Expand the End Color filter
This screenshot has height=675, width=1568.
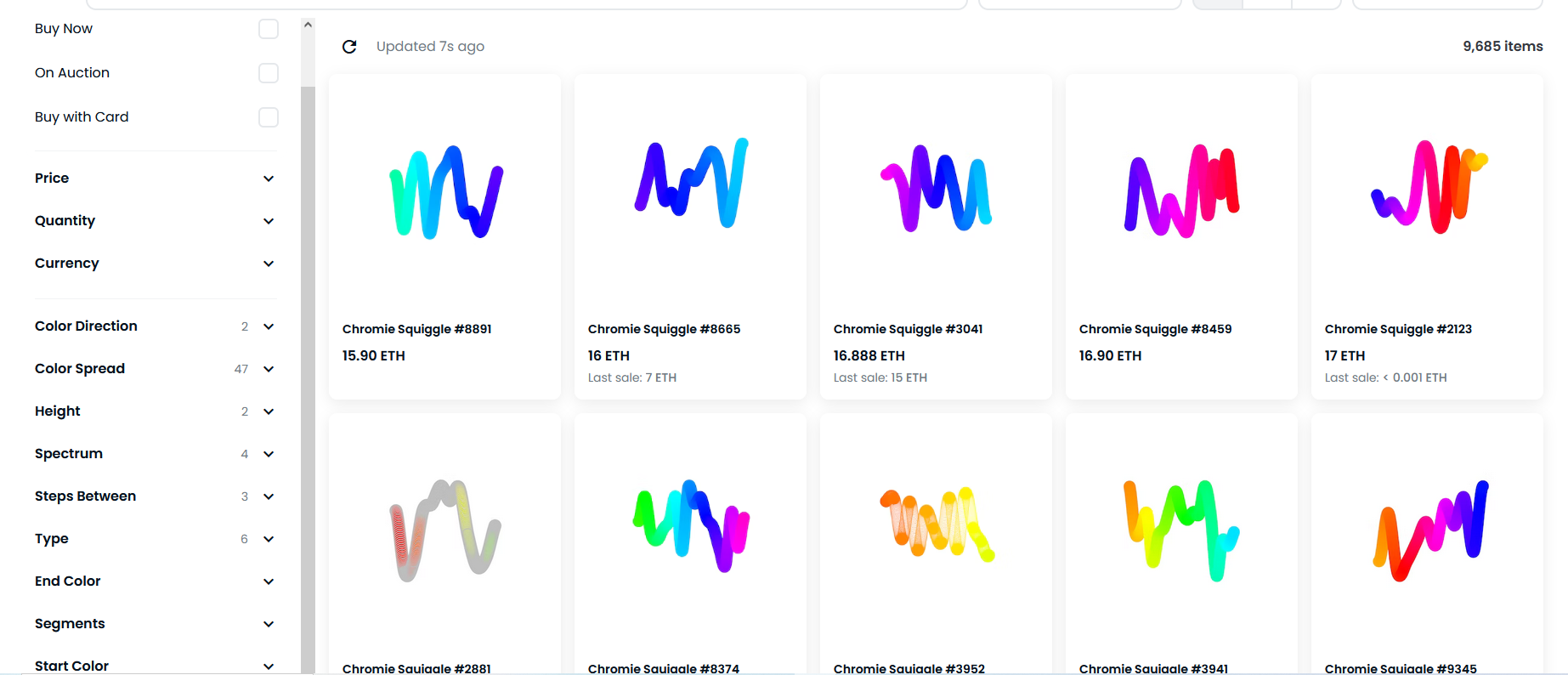156,581
